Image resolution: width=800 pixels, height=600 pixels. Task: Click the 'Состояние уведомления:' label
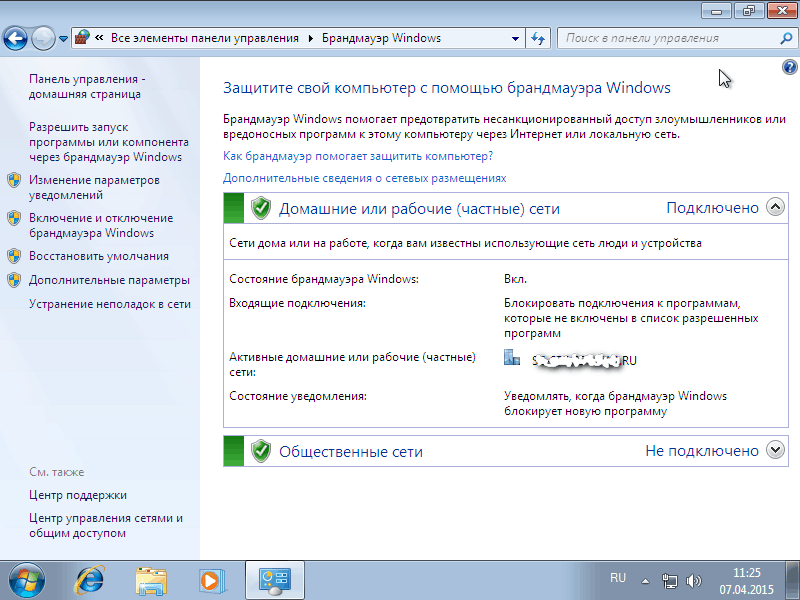point(298,396)
